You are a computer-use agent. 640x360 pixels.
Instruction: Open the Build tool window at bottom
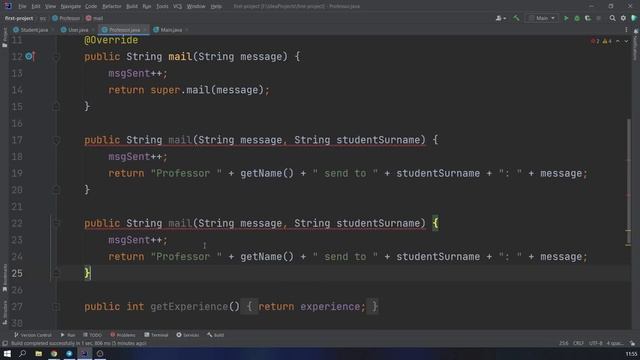(216, 335)
